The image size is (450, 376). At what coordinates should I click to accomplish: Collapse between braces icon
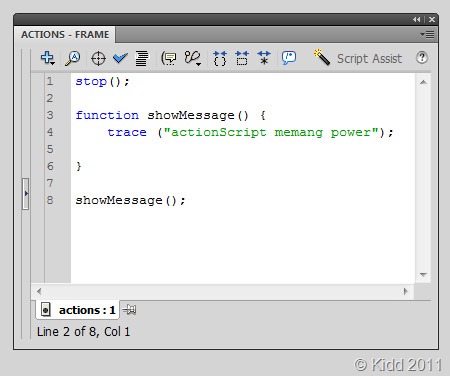pos(220,58)
